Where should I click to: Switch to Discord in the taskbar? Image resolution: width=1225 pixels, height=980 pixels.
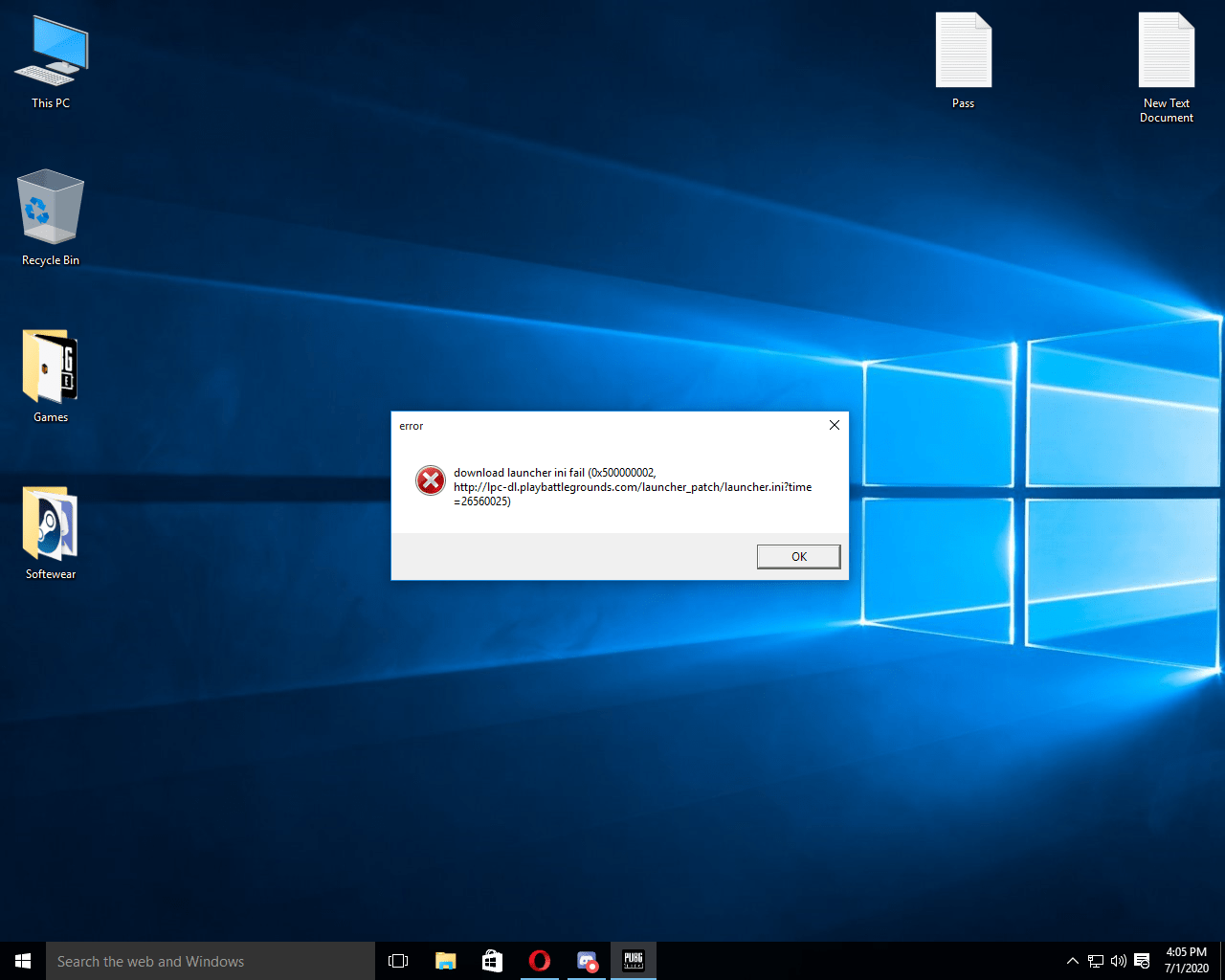587,961
